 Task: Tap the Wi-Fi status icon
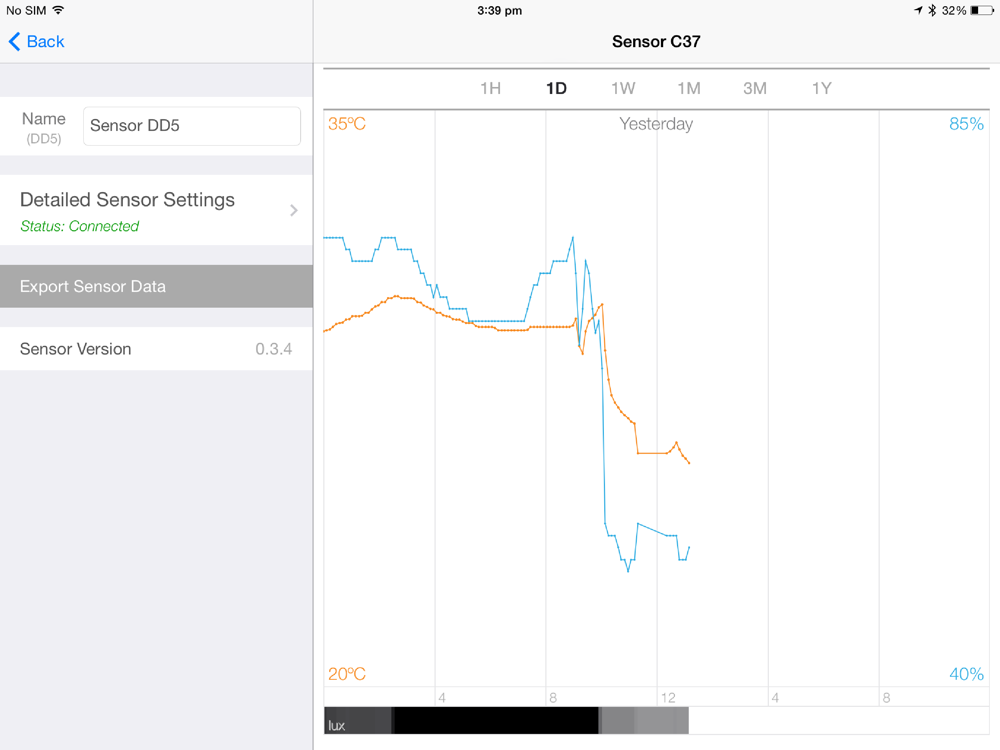(58, 10)
